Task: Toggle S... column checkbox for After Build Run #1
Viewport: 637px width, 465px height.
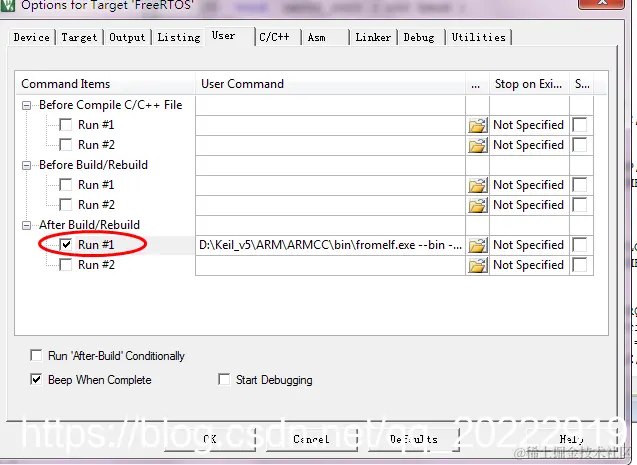Action: (x=580, y=245)
